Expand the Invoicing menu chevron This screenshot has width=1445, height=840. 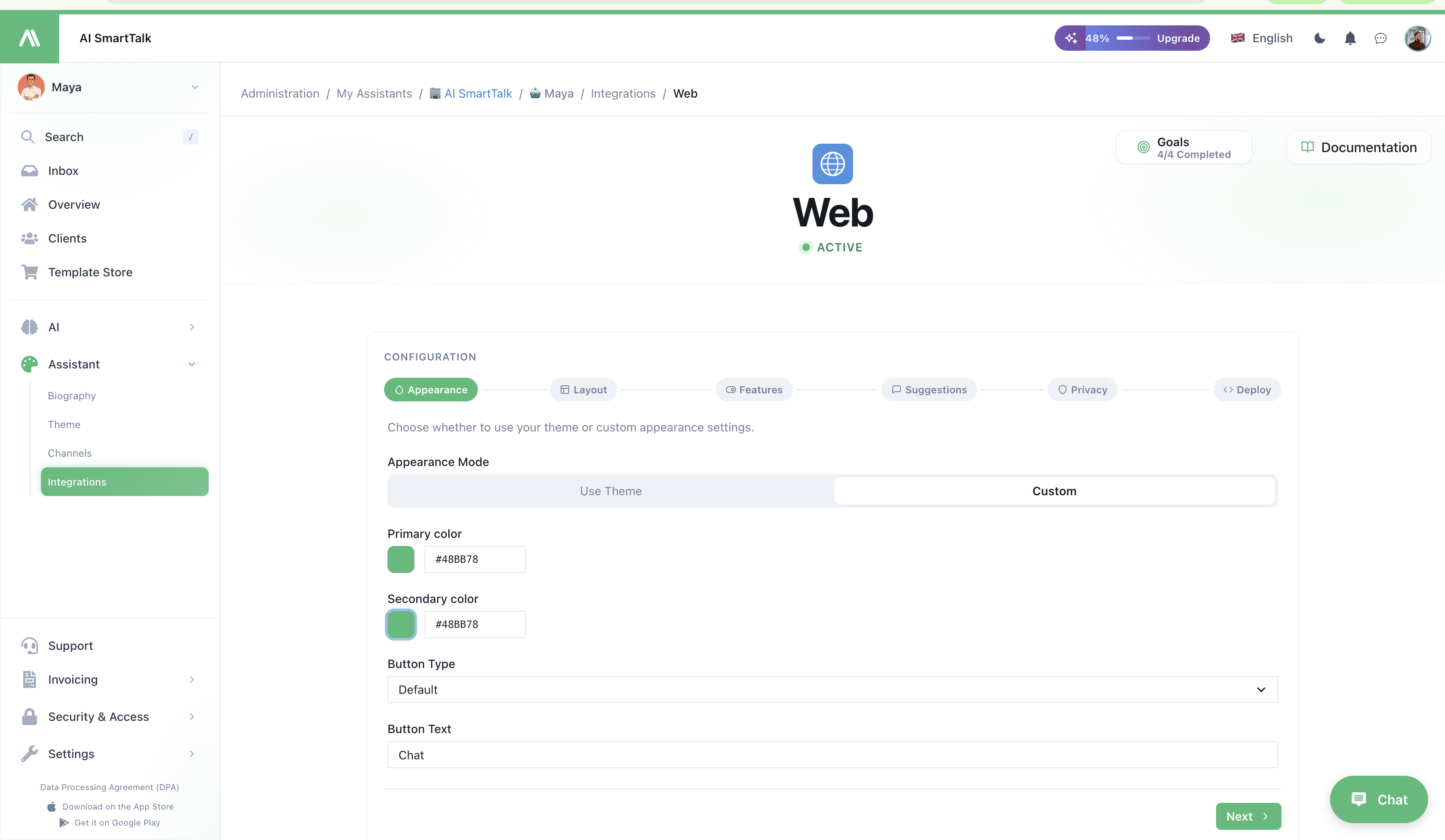pyautogui.click(x=191, y=679)
